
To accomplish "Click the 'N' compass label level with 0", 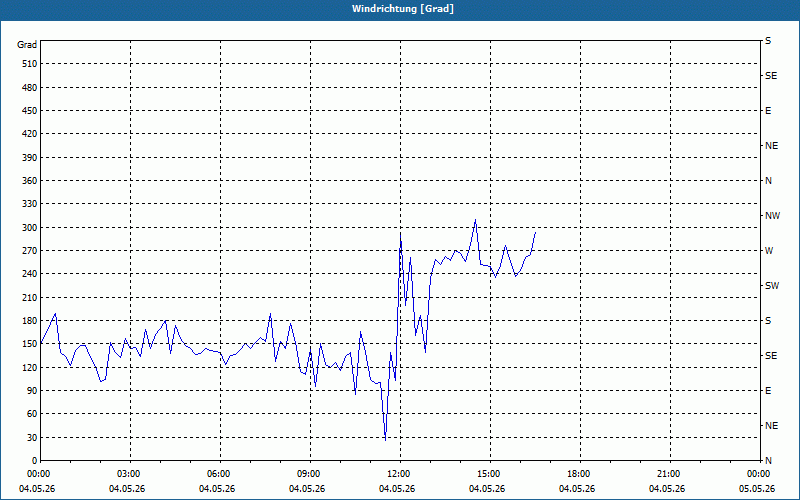I will pos(768,461).
